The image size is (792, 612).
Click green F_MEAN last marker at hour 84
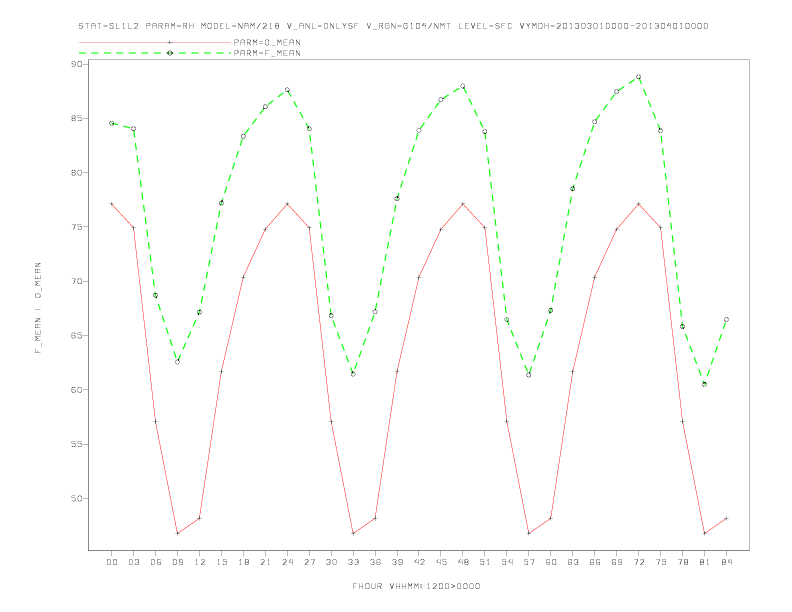(726, 320)
